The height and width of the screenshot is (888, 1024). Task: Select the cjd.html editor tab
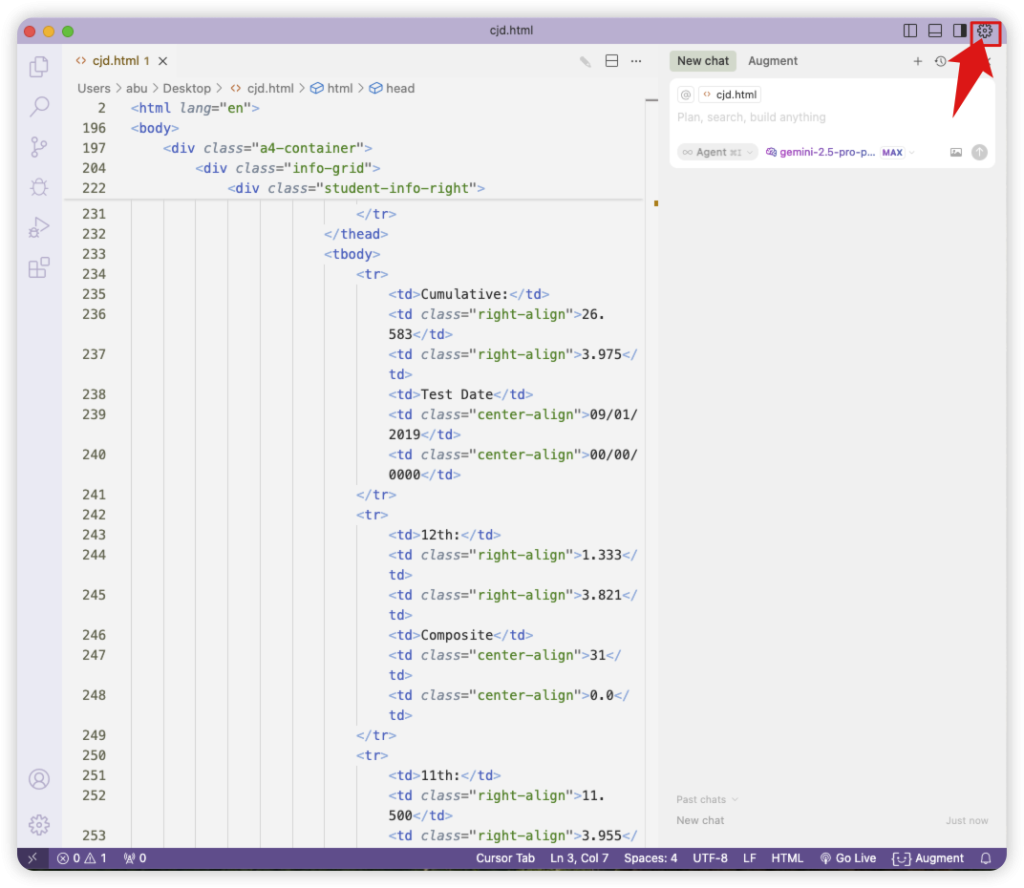(x=121, y=61)
